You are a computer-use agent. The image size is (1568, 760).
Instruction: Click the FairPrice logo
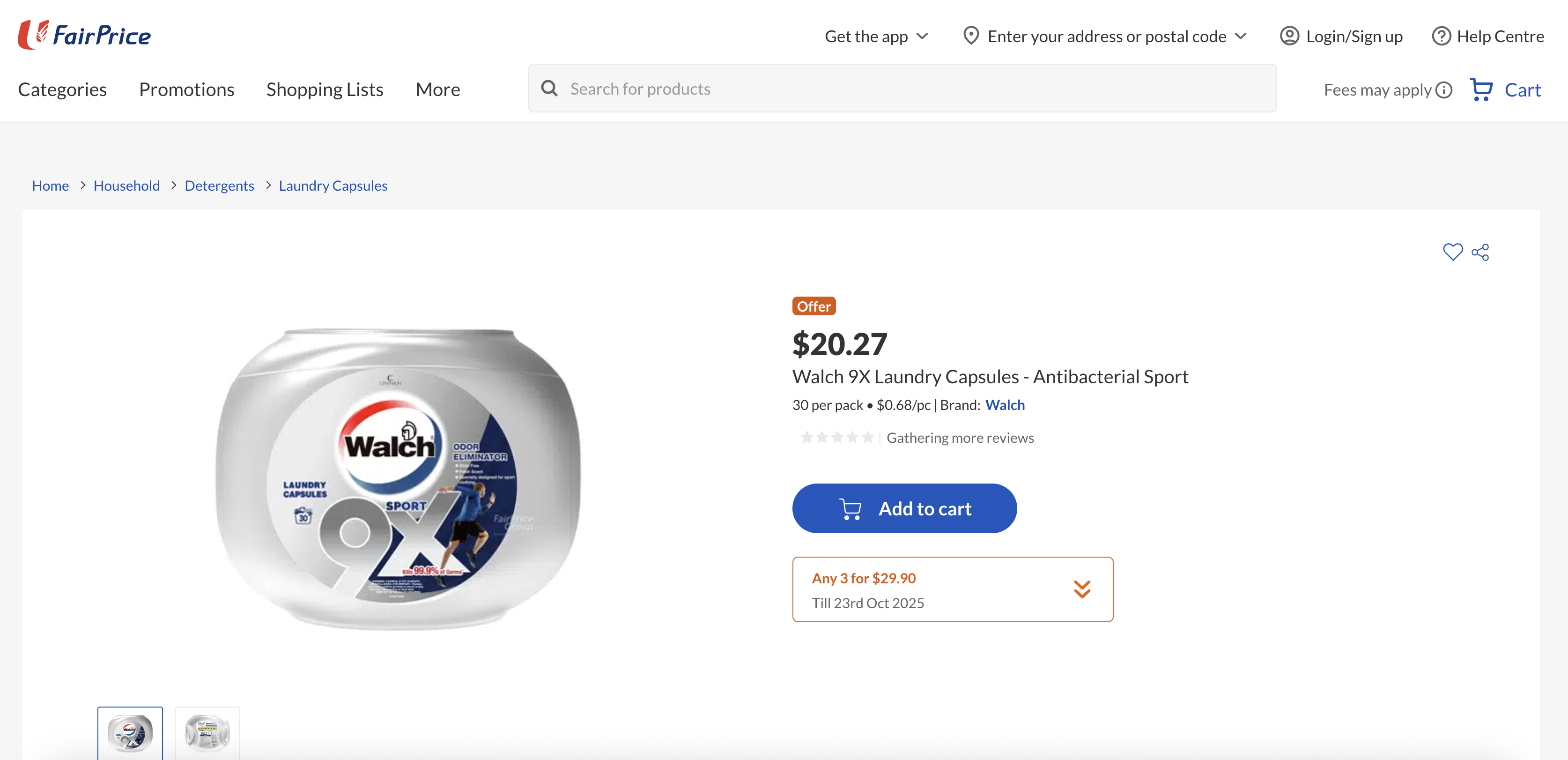click(84, 35)
